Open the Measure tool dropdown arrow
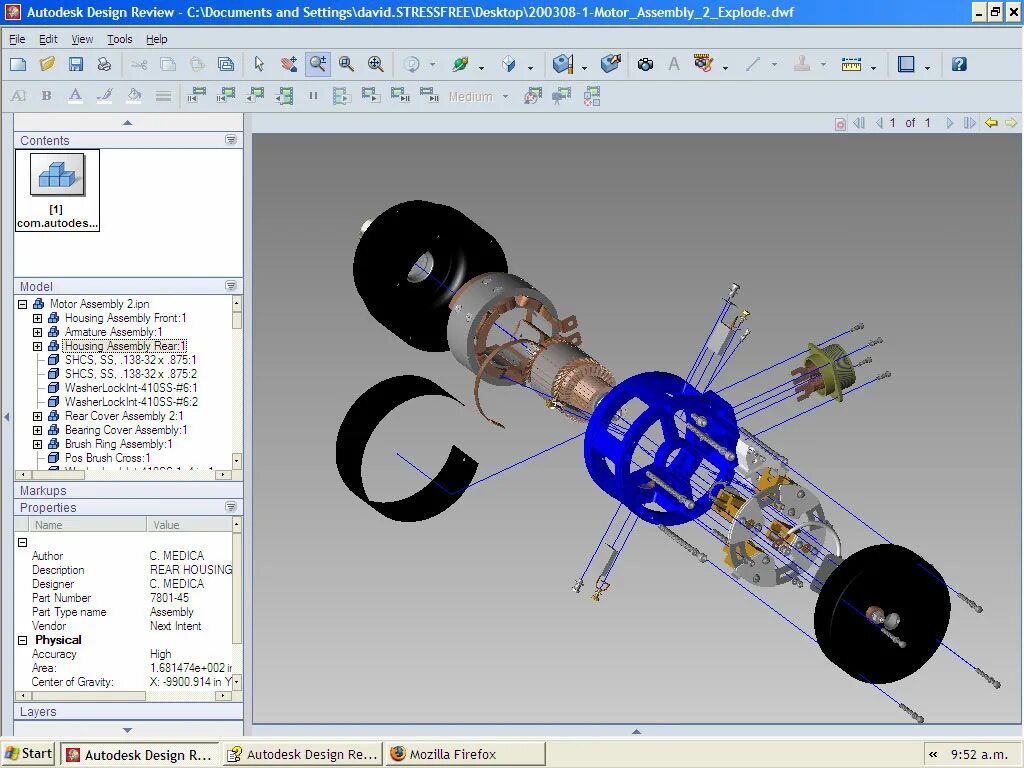 873,67
